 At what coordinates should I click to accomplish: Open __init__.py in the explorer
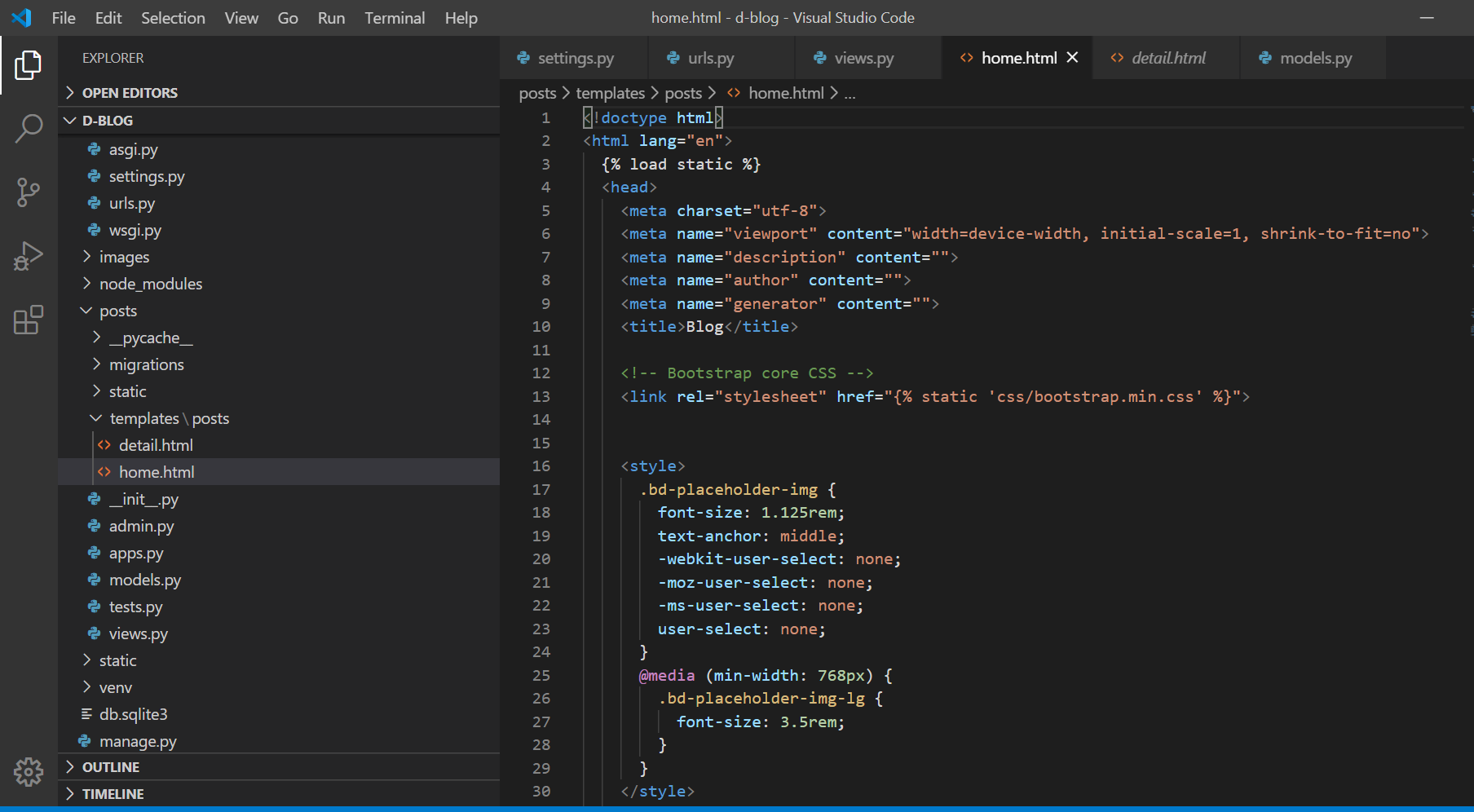(143, 499)
